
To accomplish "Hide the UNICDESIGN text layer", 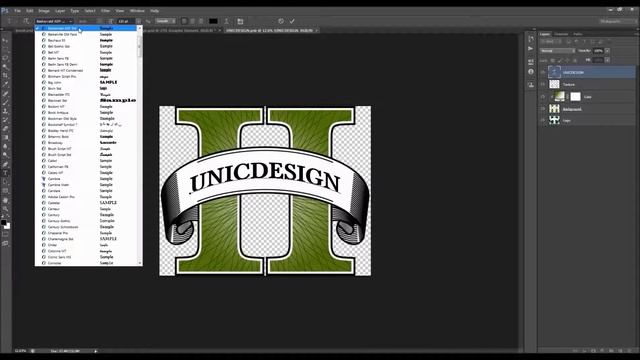I will click(x=543, y=72).
